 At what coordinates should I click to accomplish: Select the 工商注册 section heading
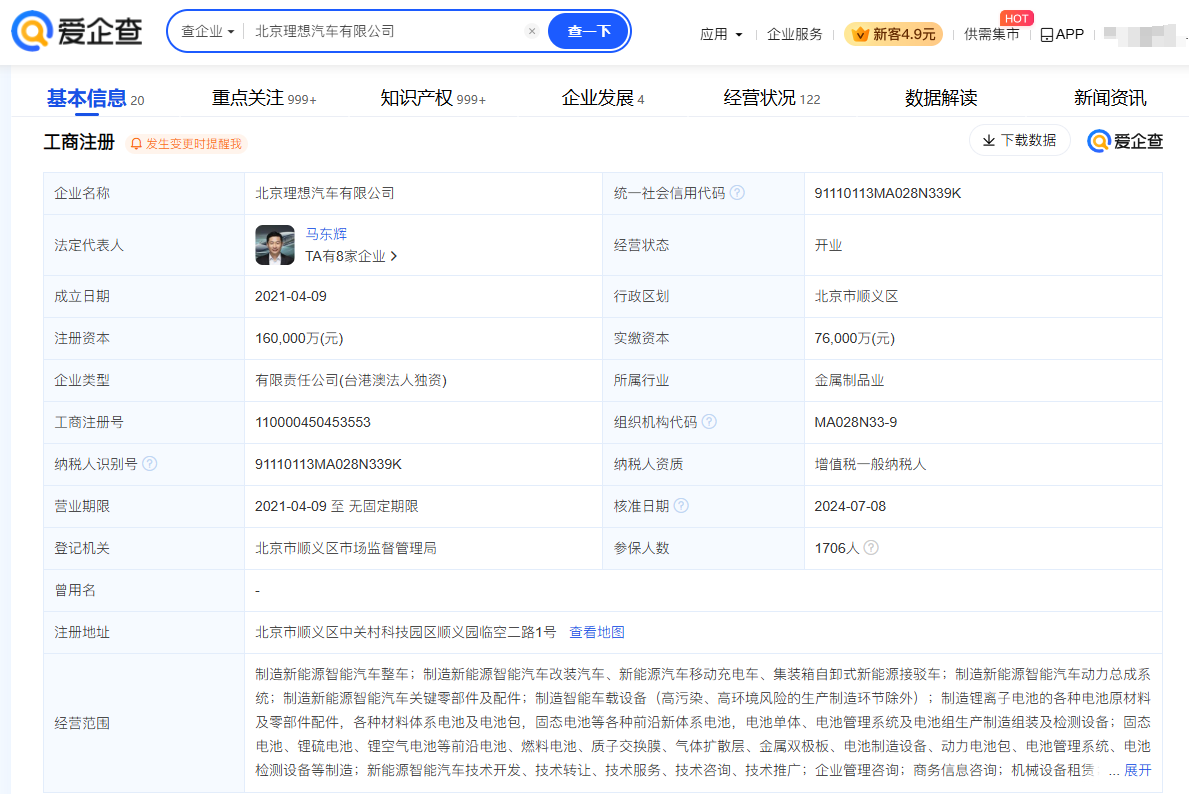pos(79,143)
